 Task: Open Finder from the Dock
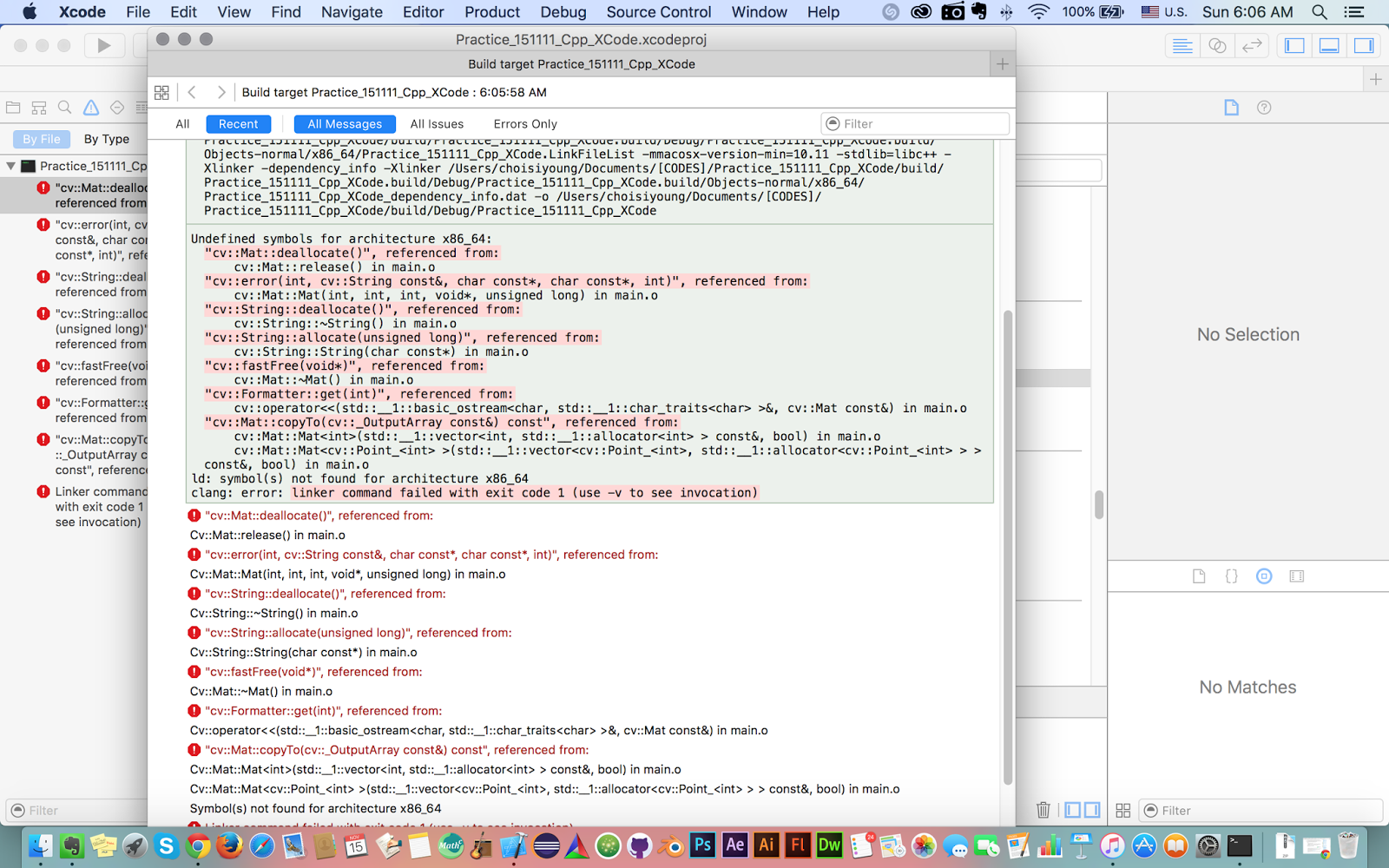pyautogui.click(x=40, y=845)
